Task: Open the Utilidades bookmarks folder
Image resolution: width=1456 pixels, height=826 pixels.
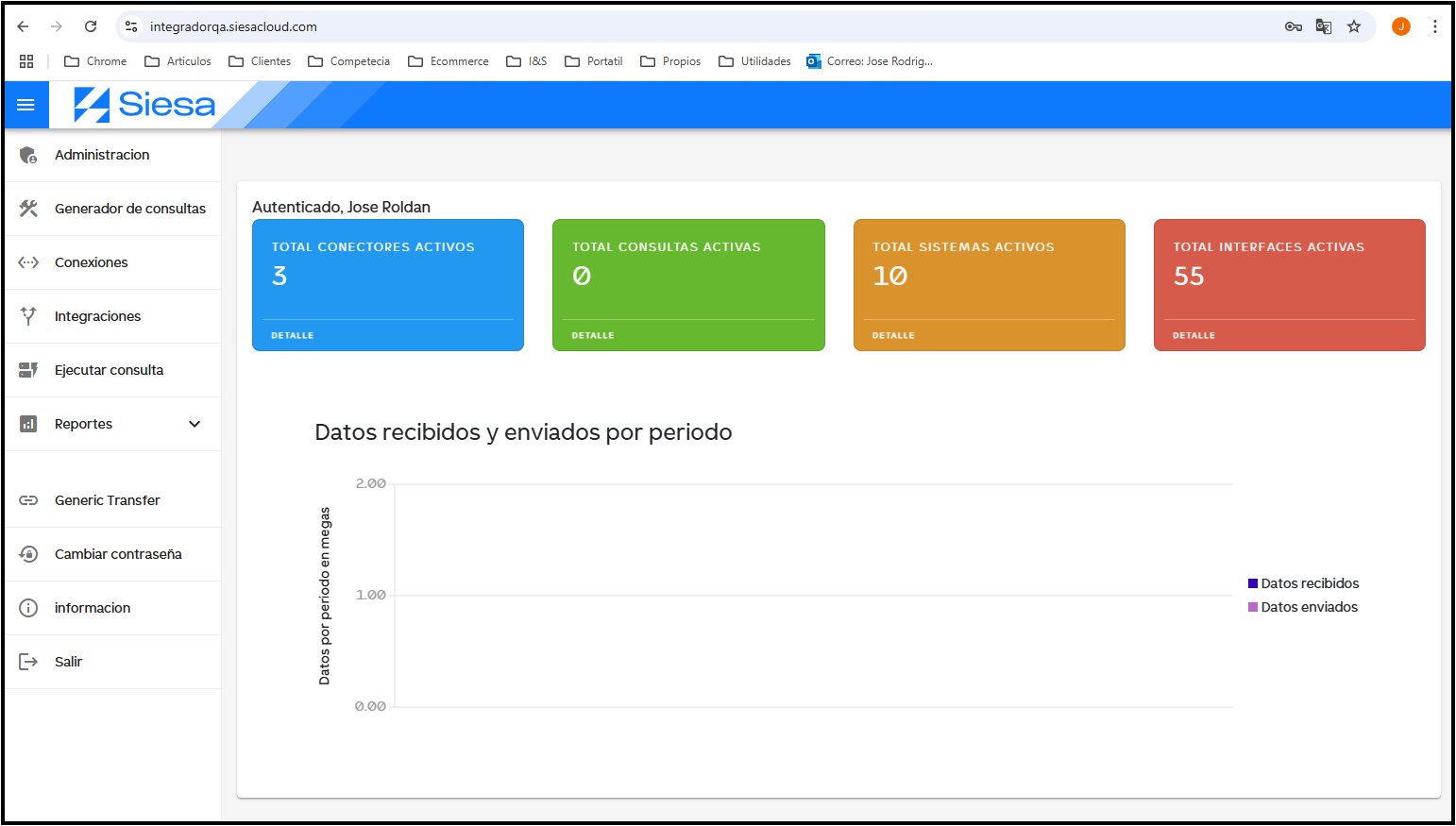Action: pos(755,61)
